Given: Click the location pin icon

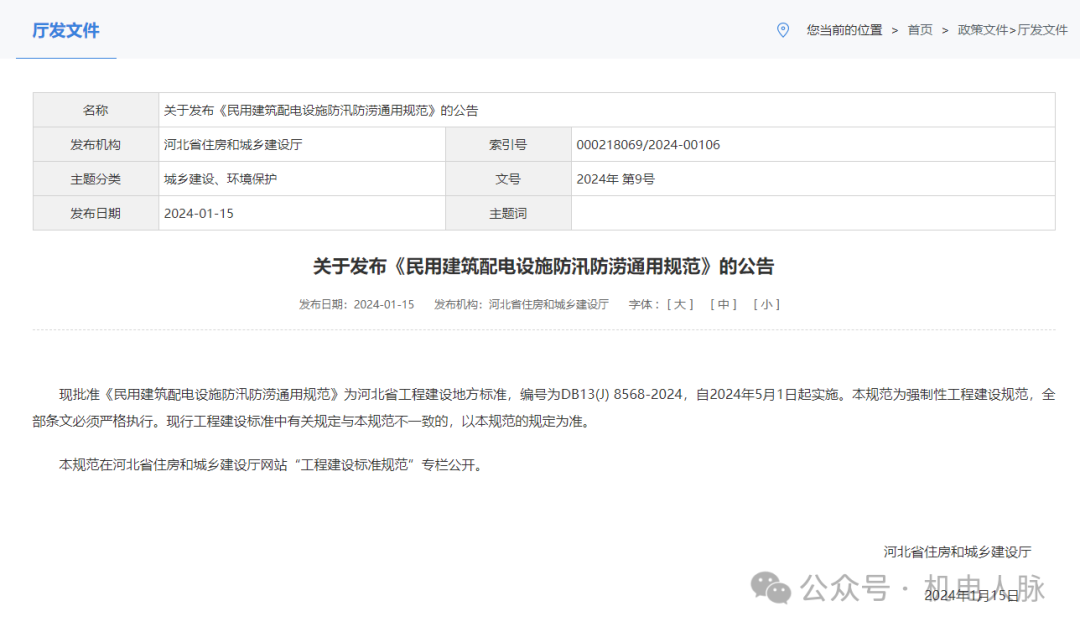Looking at the screenshot, I should [784, 30].
